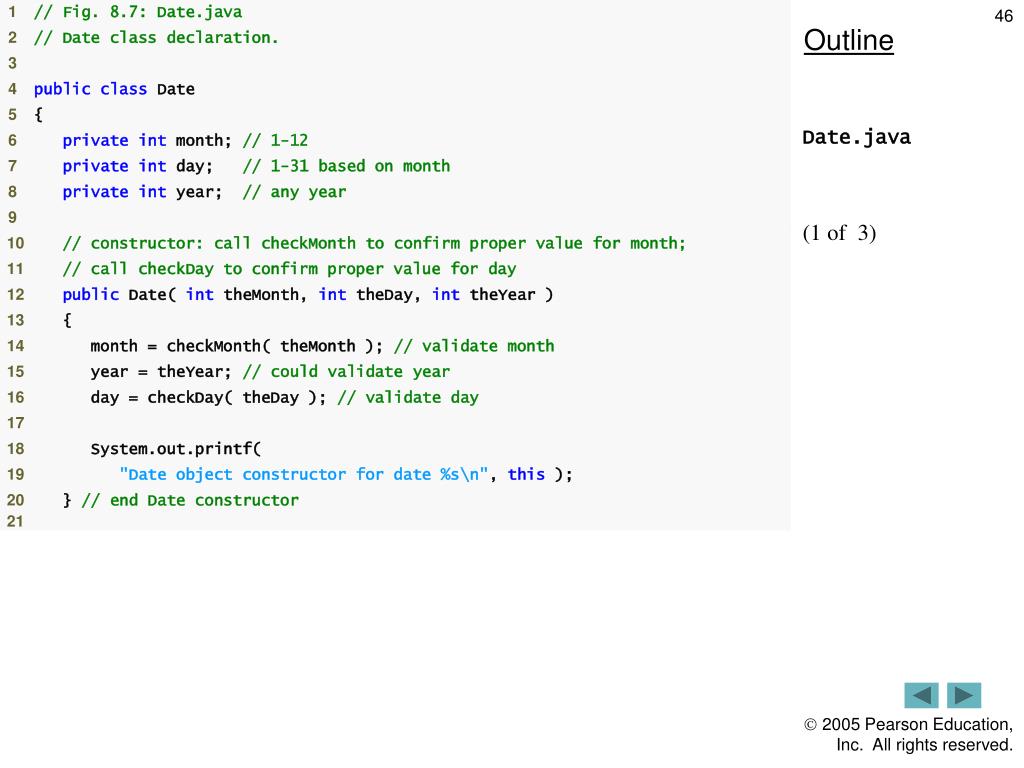Click '// any year' comment

294,192
